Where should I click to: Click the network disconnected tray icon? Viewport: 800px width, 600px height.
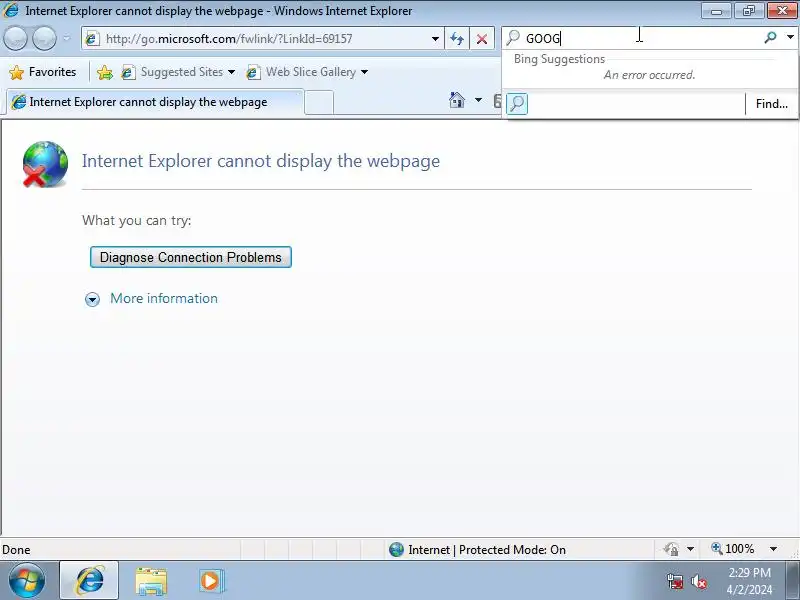pyautogui.click(x=675, y=581)
